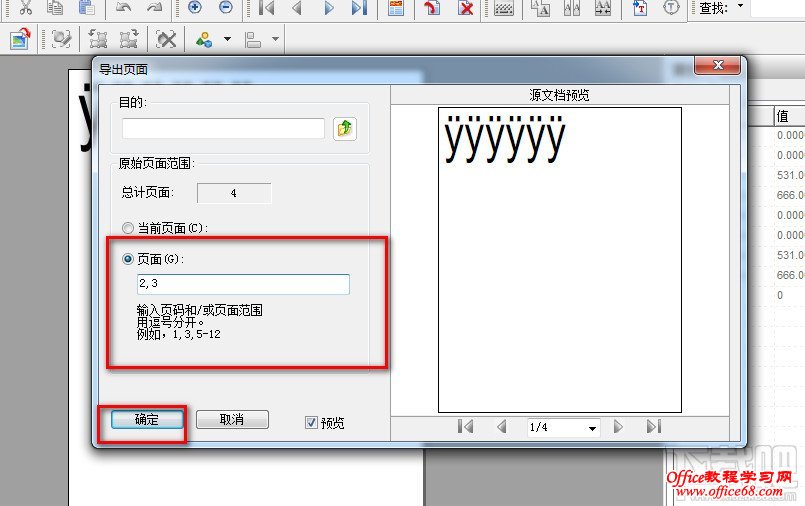Click the browse folder button beside destination
This screenshot has height=506, width=805.
[x=344, y=128]
